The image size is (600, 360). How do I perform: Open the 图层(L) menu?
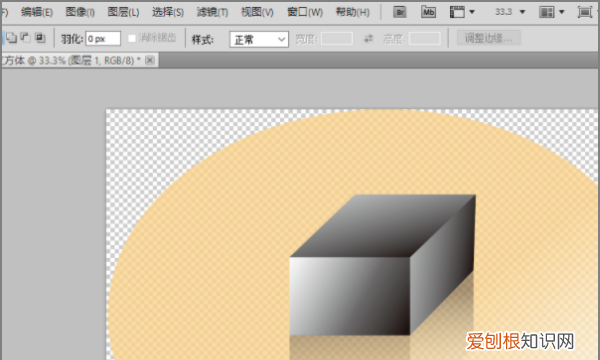123,12
